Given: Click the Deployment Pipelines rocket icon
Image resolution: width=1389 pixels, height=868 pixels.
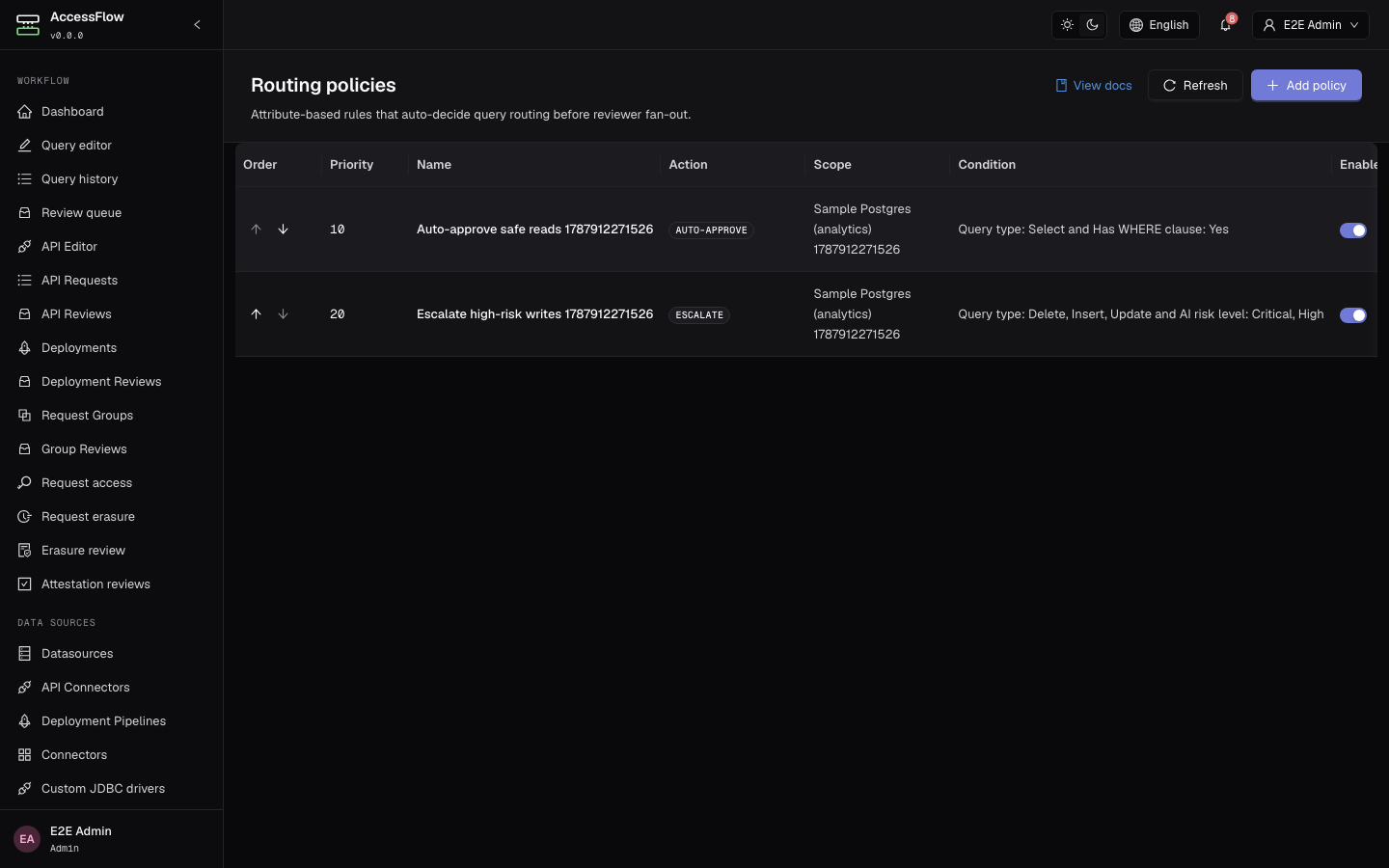Looking at the screenshot, I should pyautogui.click(x=25, y=721).
